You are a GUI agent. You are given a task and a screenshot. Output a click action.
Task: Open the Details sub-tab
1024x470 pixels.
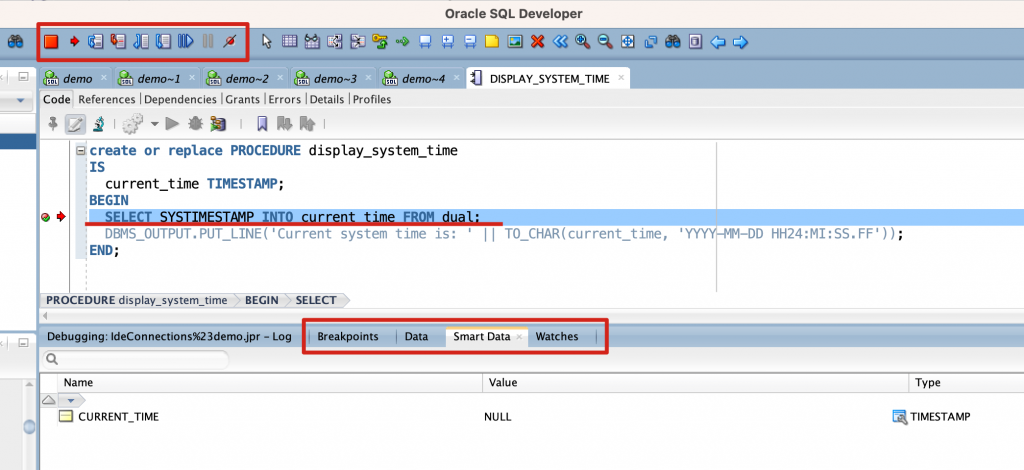click(x=327, y=99)
